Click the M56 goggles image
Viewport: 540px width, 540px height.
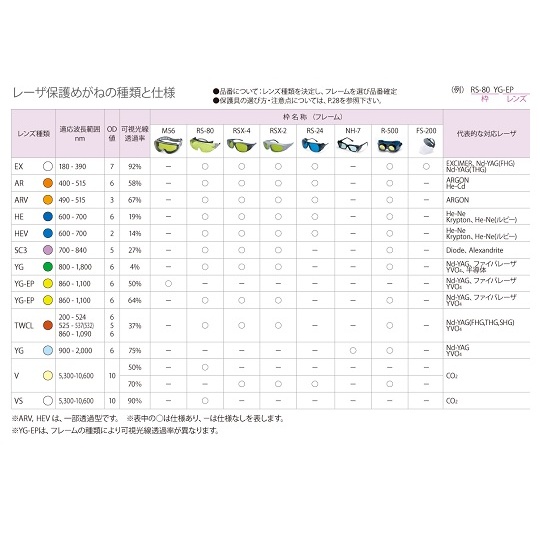pyautogui.click(x=168, y=145)
